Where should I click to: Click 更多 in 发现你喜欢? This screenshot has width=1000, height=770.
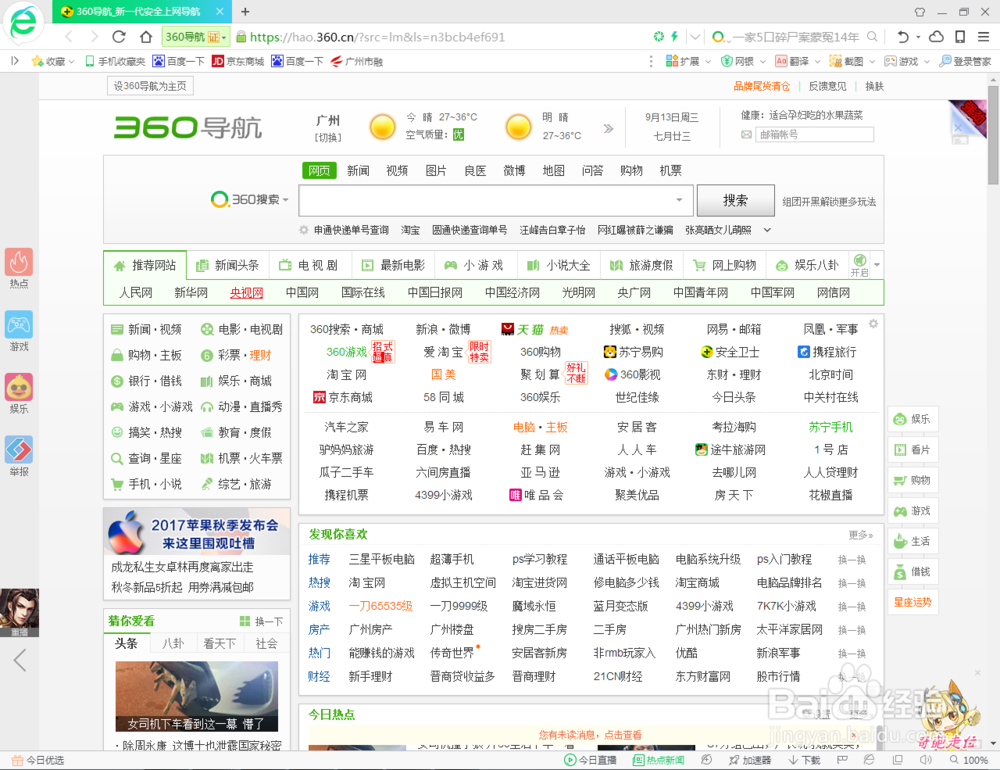[860, 535]
